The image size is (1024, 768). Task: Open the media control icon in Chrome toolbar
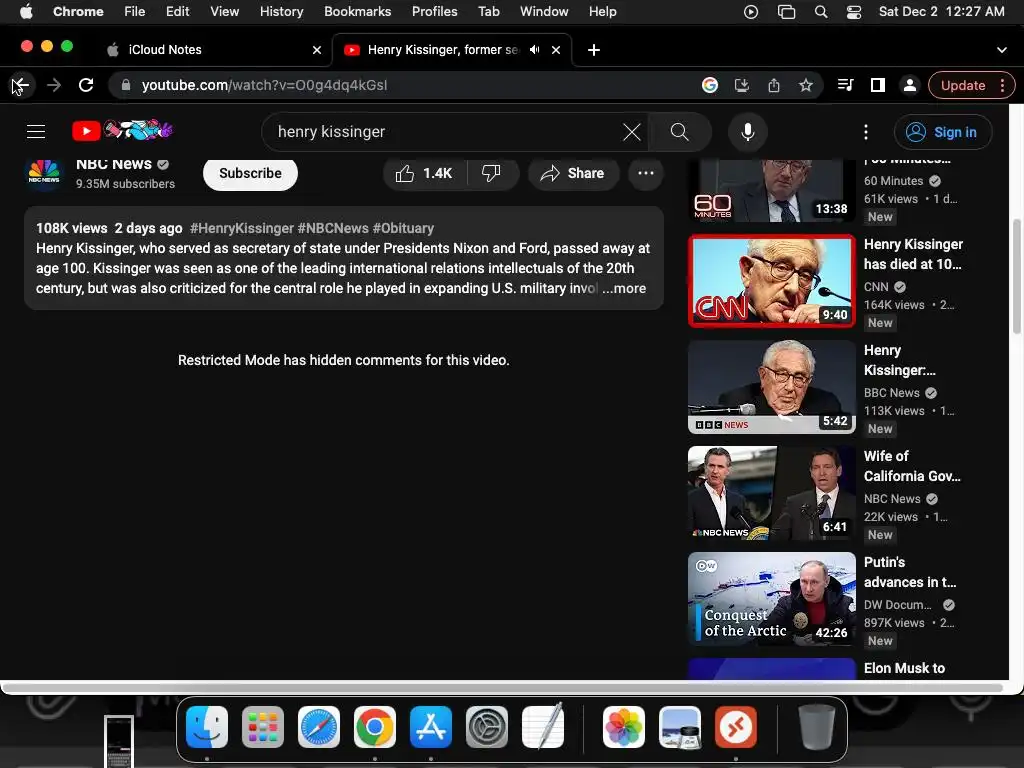coord(845,85)
